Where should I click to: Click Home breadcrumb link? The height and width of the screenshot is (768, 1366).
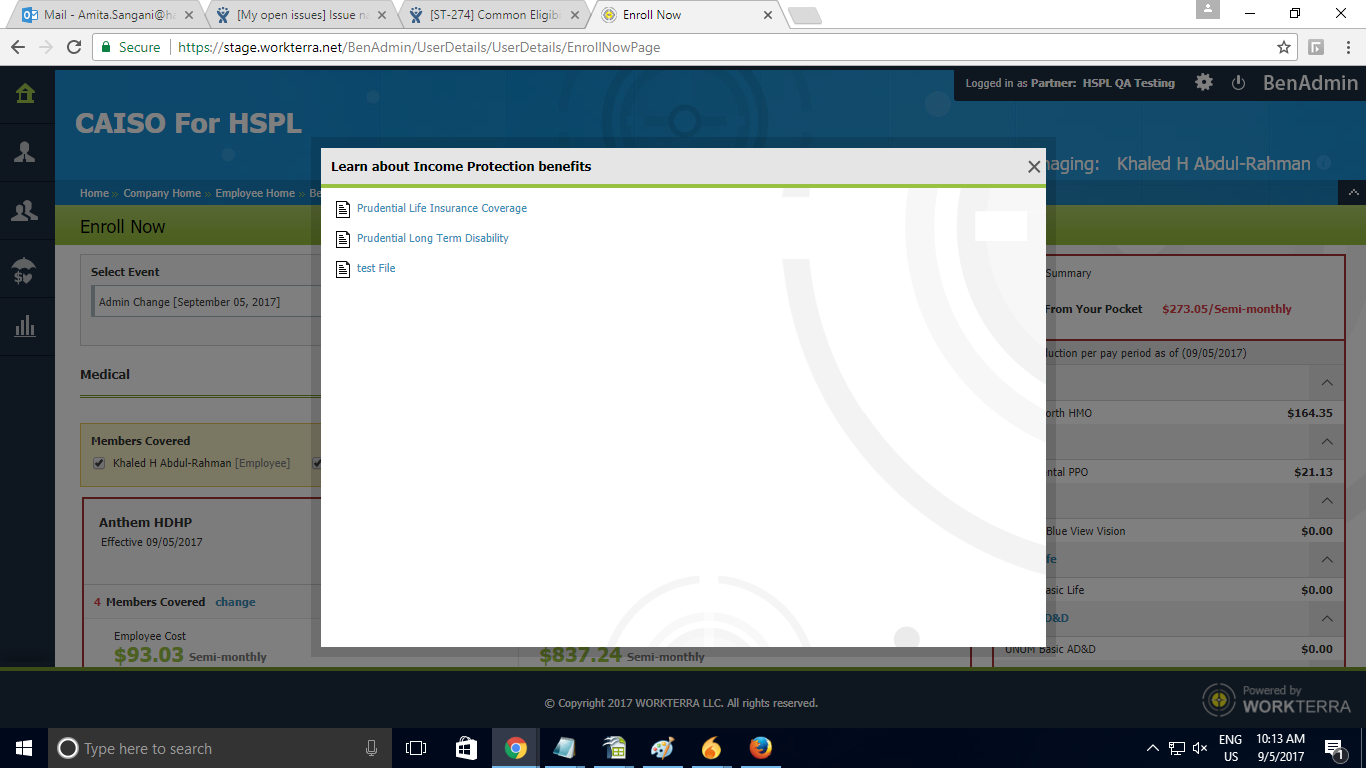click(x=94, y=193)
